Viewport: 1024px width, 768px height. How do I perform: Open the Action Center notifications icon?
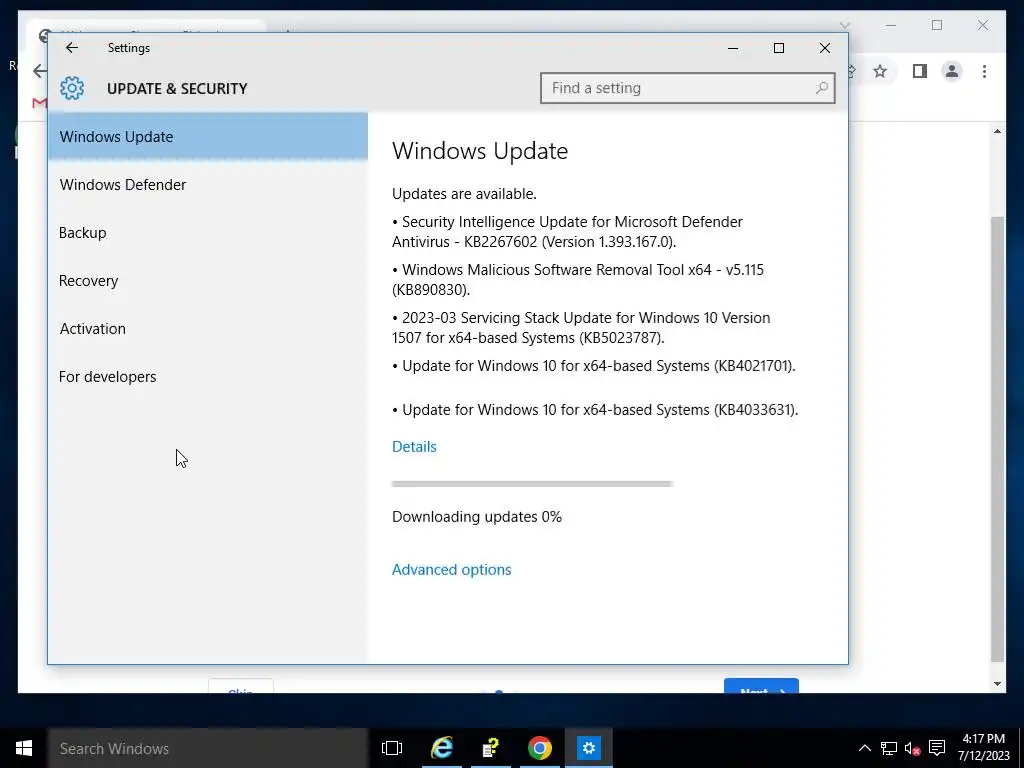(x=937, y=748)
